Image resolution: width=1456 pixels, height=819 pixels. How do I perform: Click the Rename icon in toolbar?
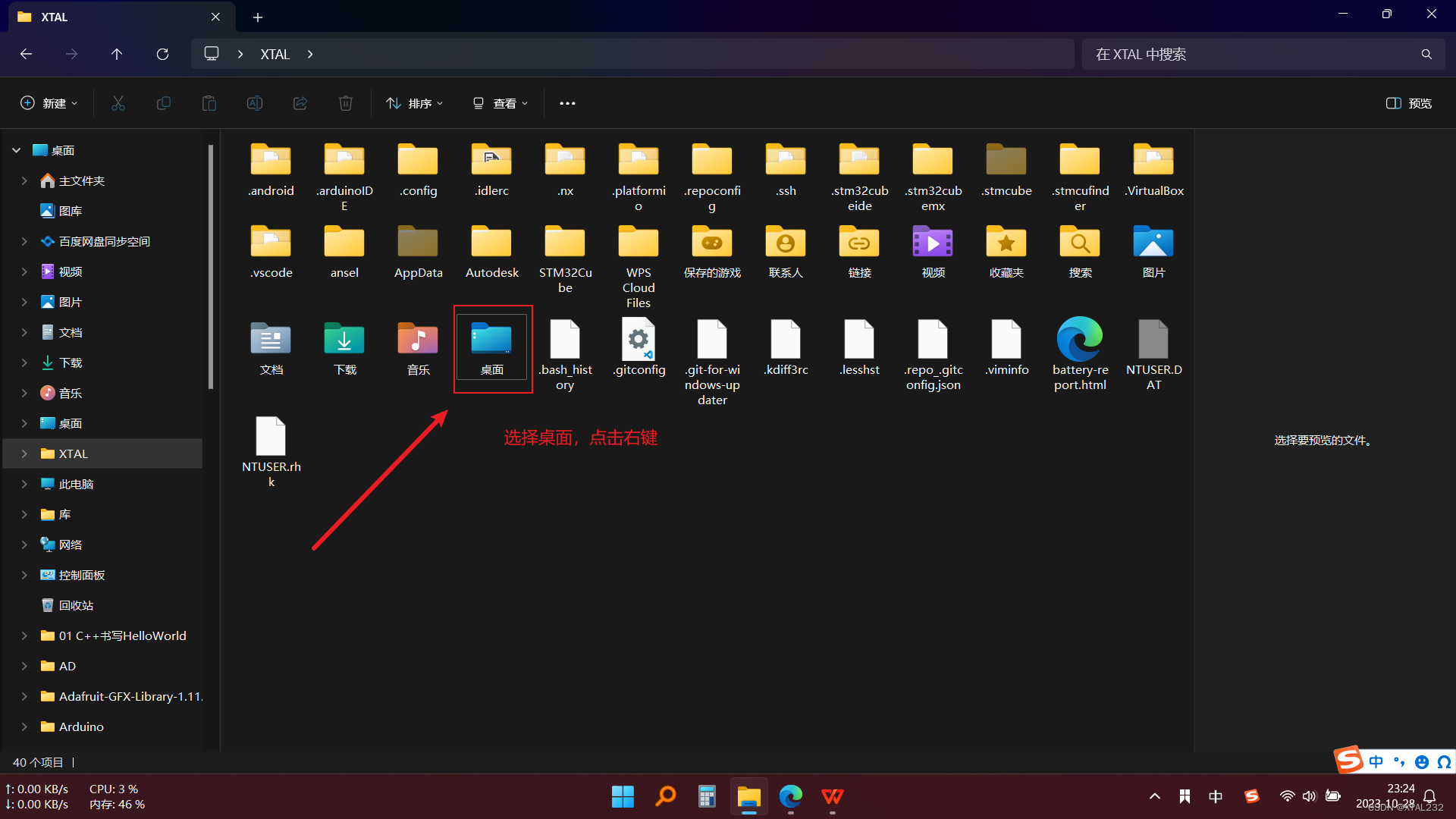point(255,103)
